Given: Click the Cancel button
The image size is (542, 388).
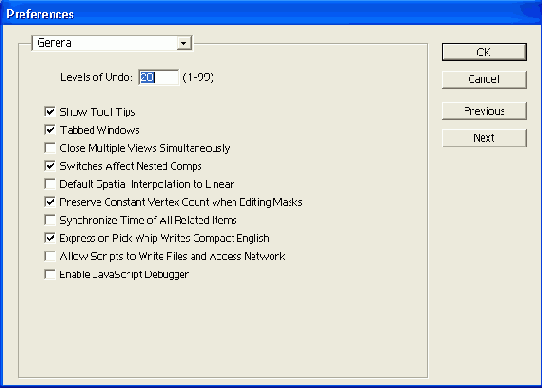Looking at the screenshot, I should [x=484, y=80].
